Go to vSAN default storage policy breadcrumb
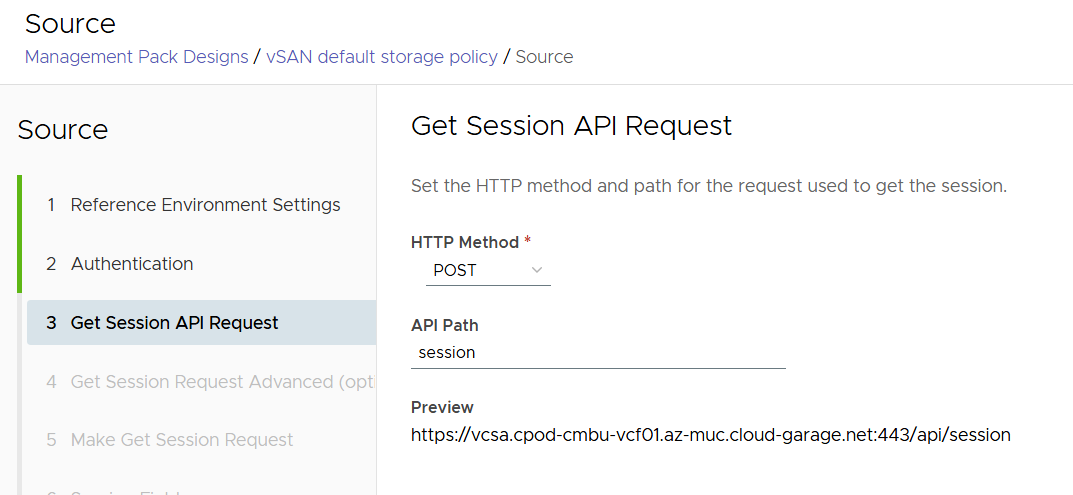 pyautogui.click(x=382, y=57)
